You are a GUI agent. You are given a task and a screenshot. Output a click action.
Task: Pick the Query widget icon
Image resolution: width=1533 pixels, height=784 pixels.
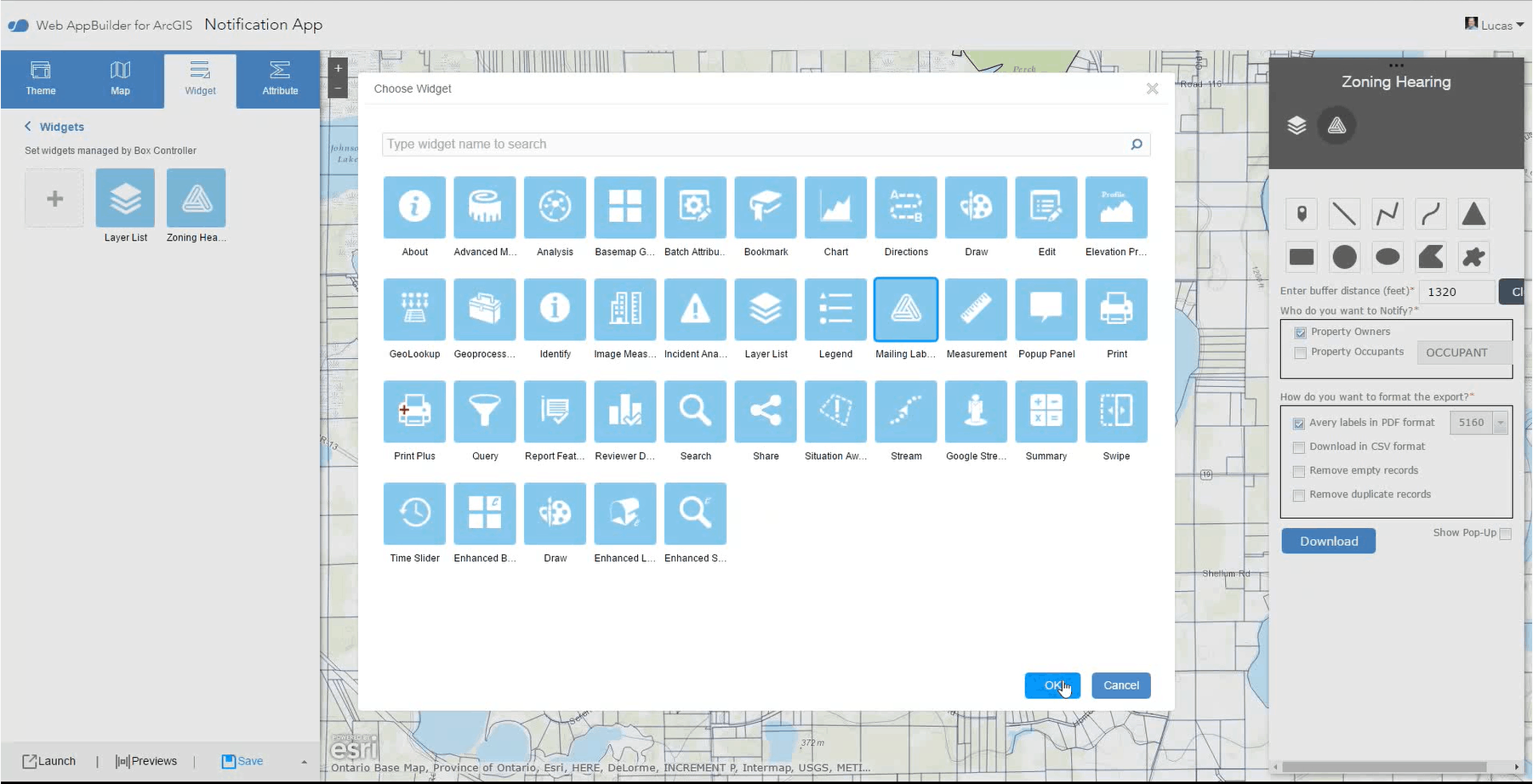coord(485,412)
